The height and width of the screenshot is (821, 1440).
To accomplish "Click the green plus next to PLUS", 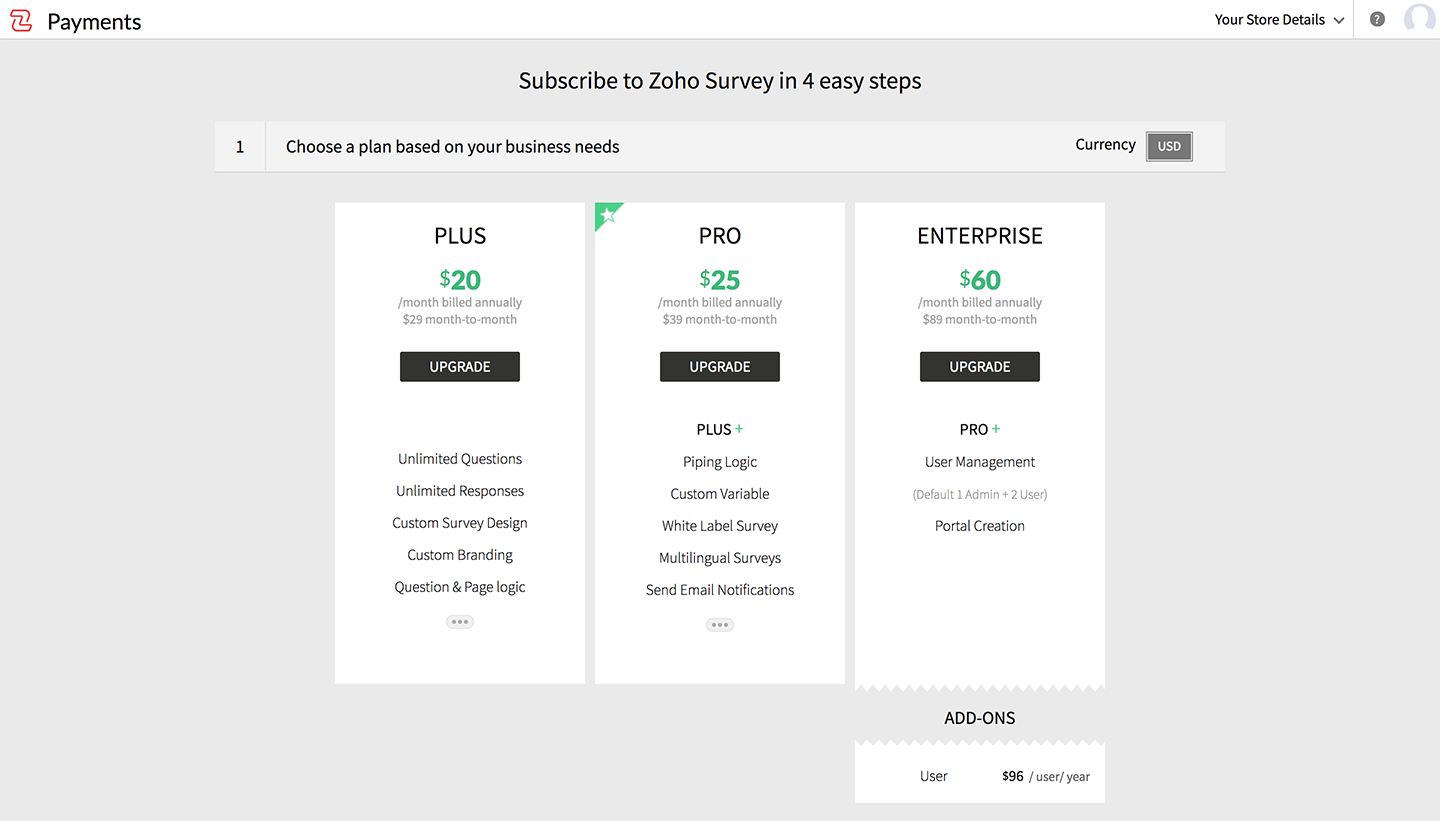I will [x=740, y=429].
